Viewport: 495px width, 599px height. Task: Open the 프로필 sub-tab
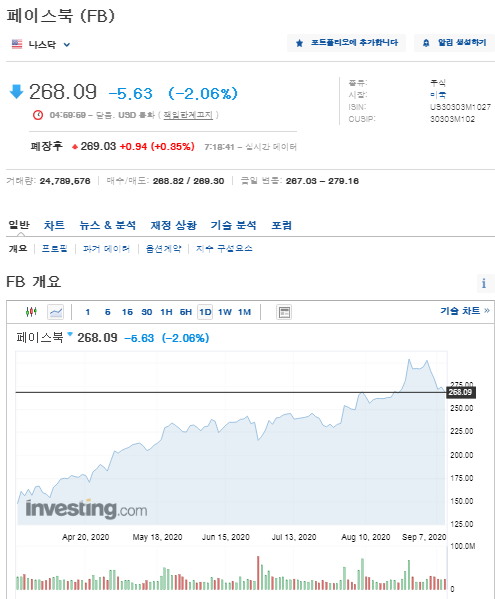55,249
